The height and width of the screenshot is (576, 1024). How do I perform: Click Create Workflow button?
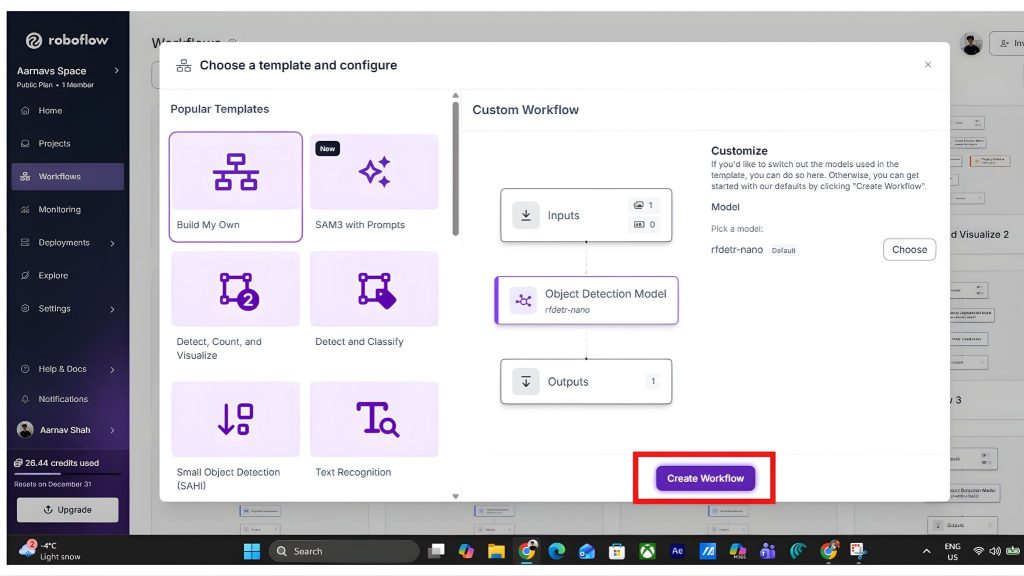pos(703,479)
